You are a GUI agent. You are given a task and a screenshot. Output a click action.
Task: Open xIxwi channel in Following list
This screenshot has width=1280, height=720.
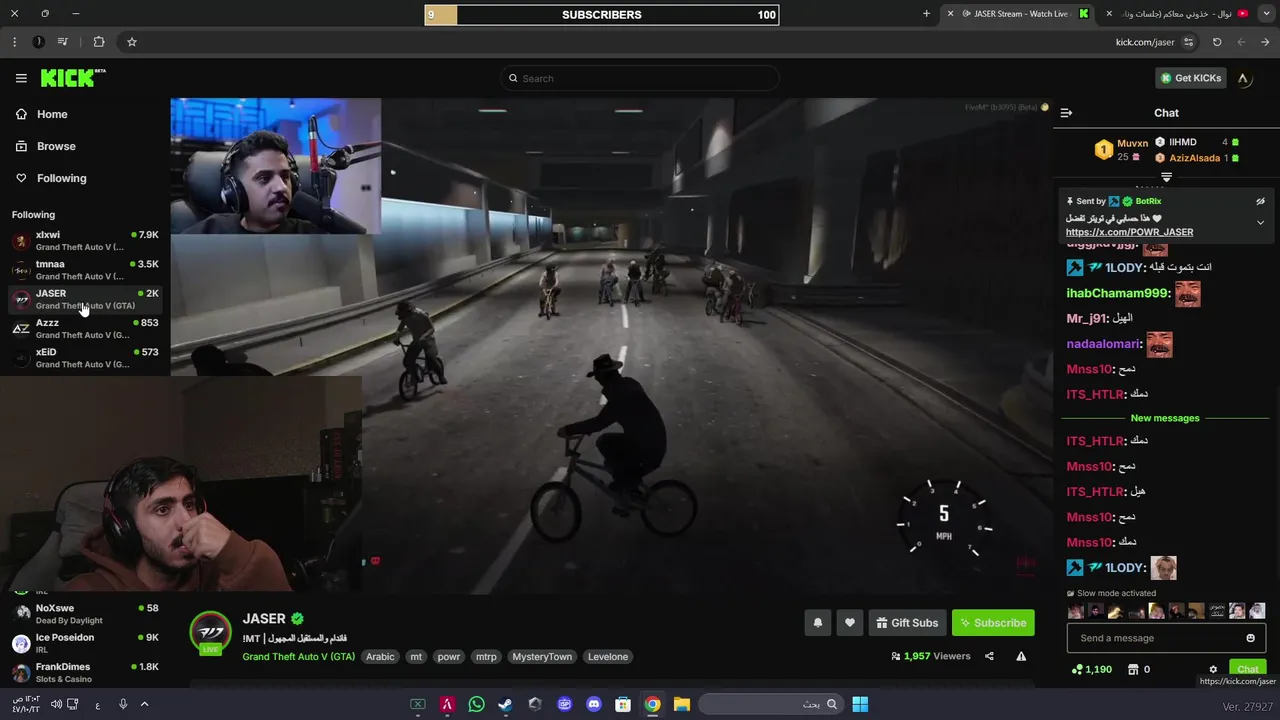[x=85, y=241]
